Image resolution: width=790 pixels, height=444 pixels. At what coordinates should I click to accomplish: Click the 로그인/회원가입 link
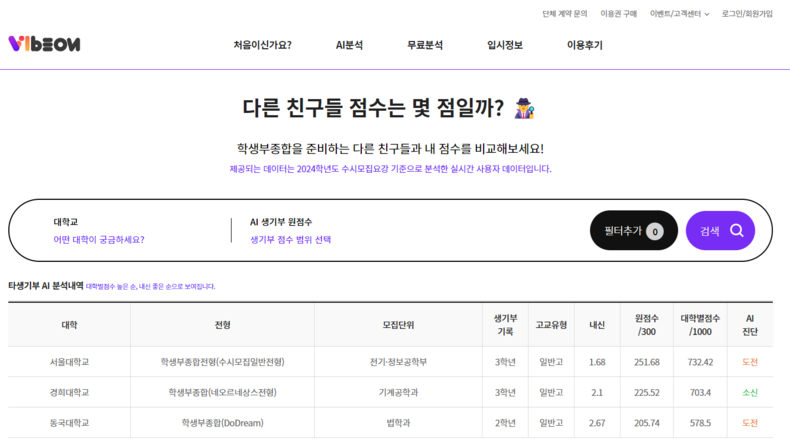coord(747,14)
